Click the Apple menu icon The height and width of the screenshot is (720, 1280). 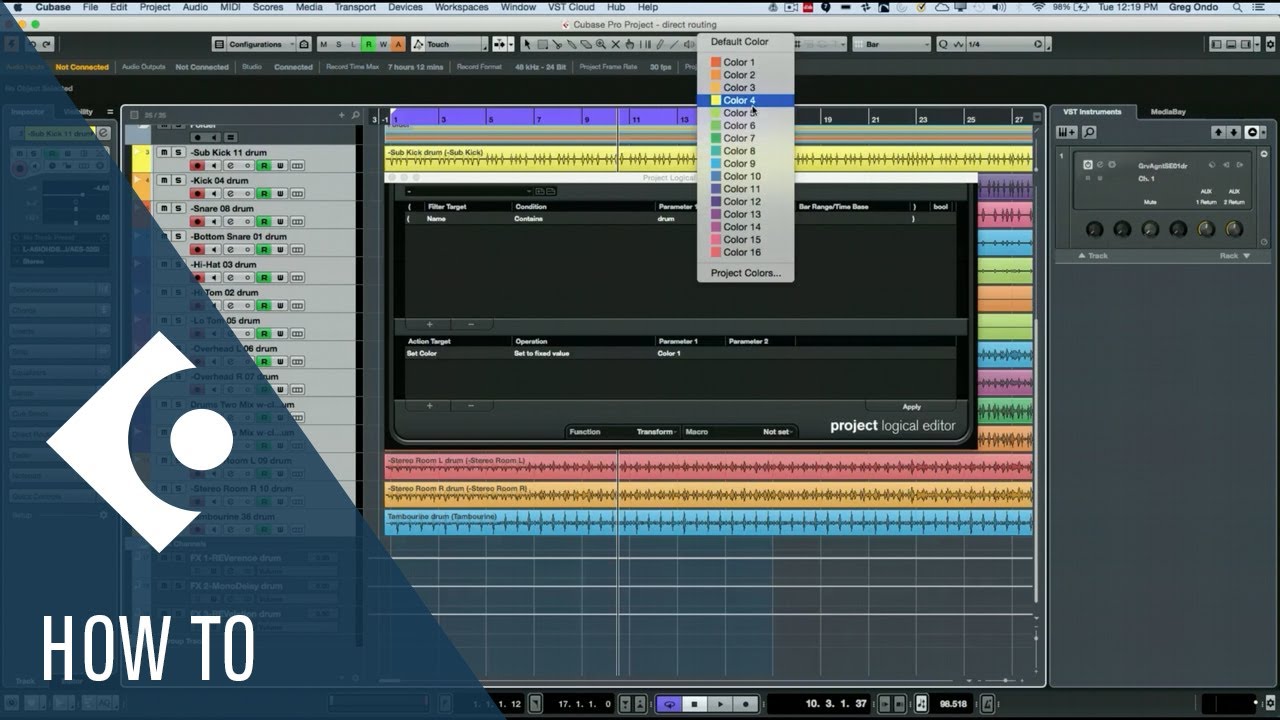point(17,7)
